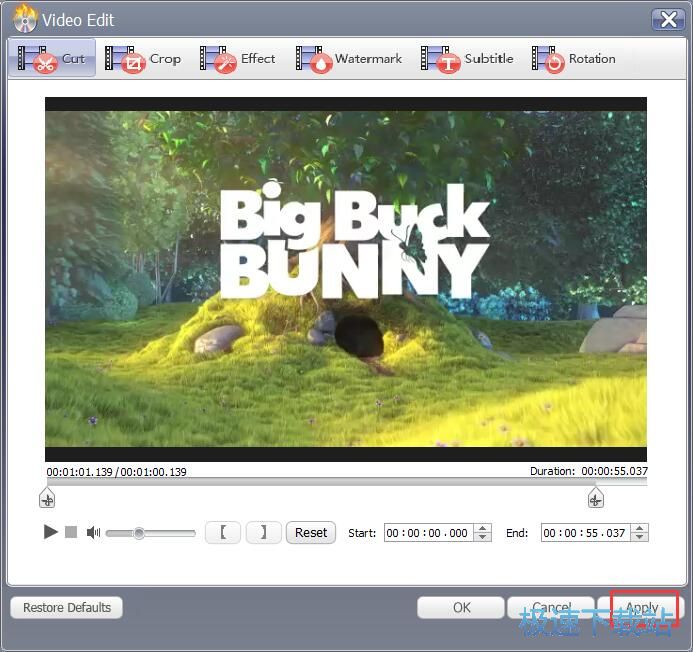The height and width of the screenshot is (652, 693).
Task: Stop the video playback
Action: pyautogui.click(x=71, y=532)
